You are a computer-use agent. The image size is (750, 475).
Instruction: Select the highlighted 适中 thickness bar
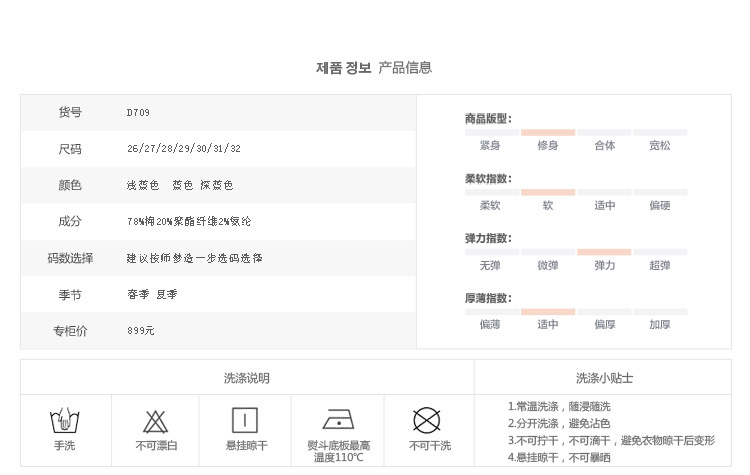[x=548, y=312]
